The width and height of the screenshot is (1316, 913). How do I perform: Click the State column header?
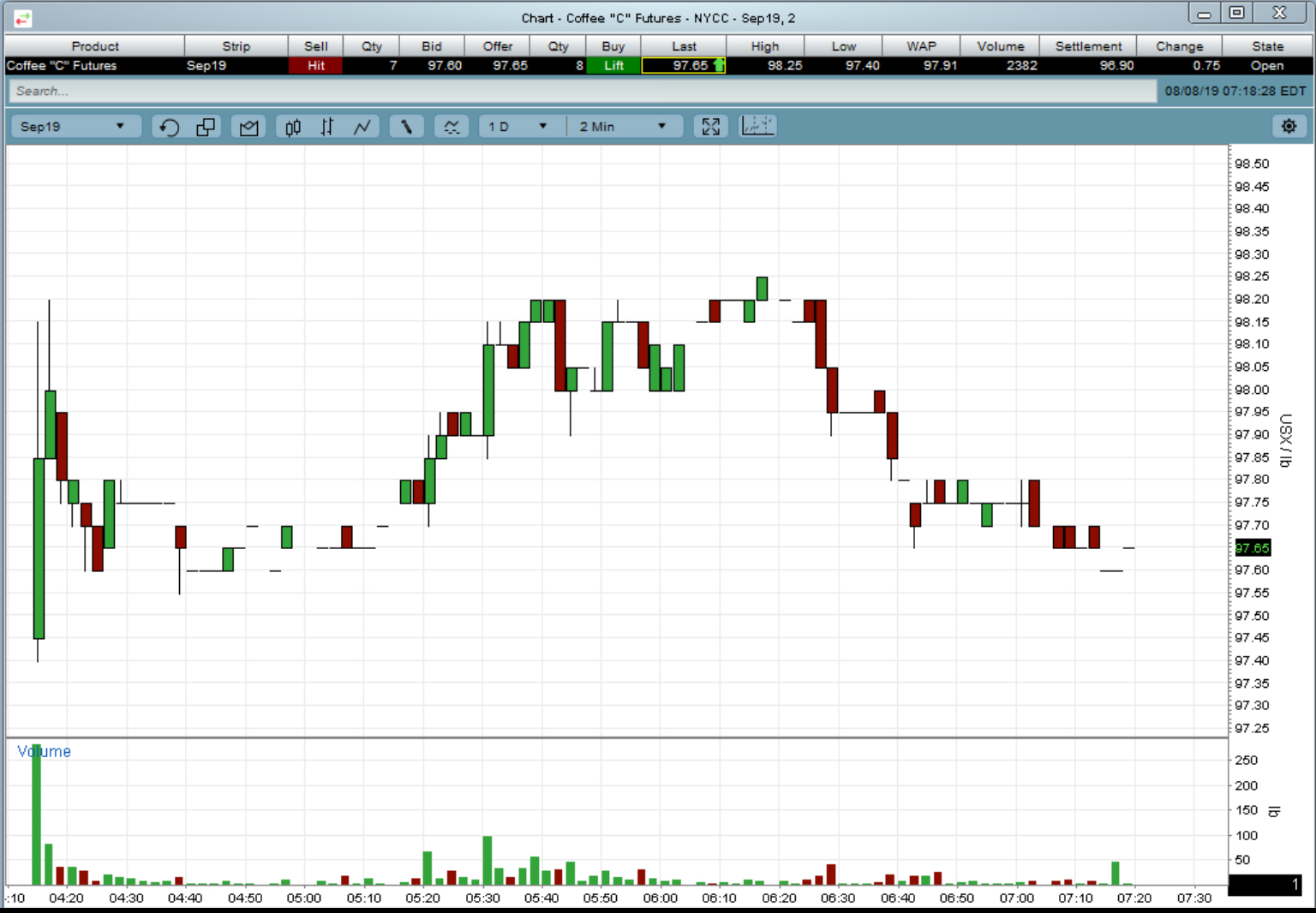tap(1267, 46)
